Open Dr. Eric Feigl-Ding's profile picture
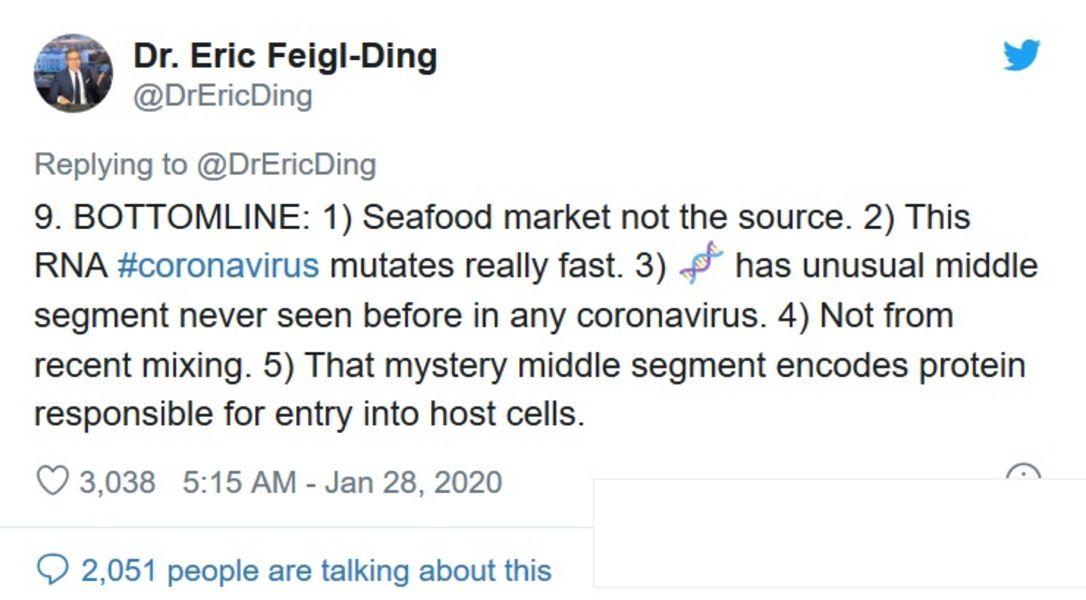 pos(73,73)
